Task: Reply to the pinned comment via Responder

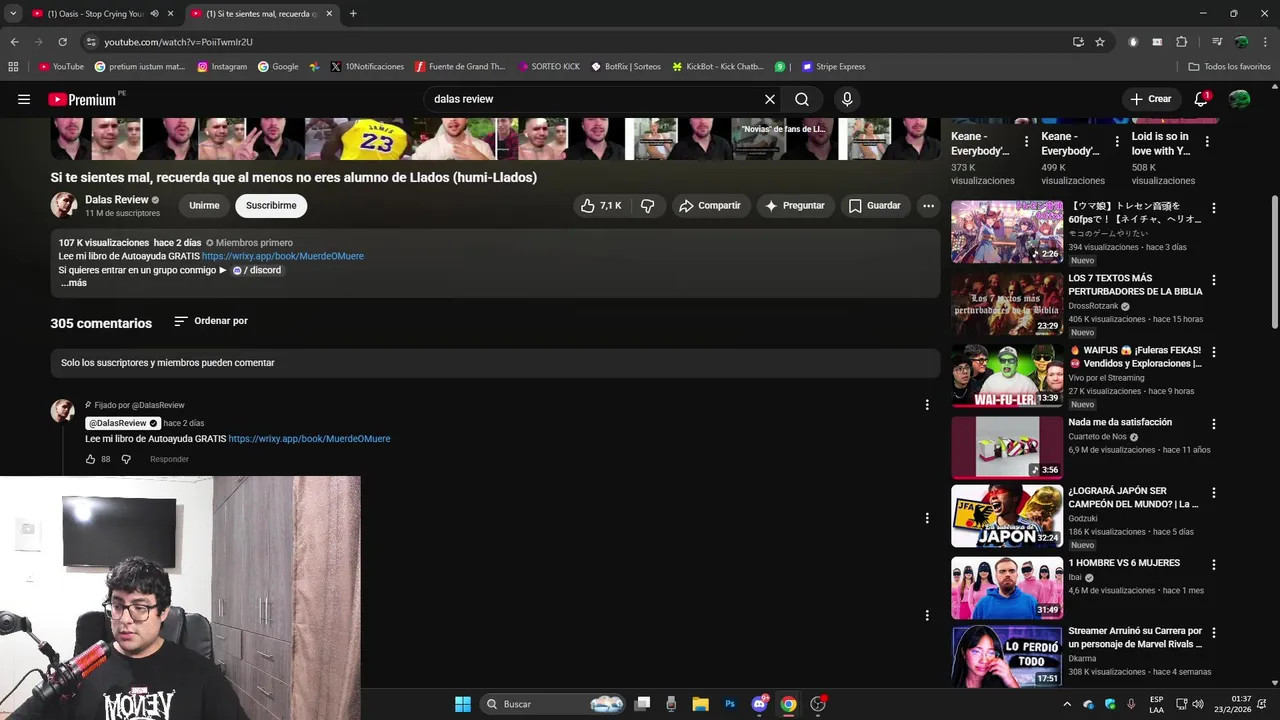Action: coord(169,459)
